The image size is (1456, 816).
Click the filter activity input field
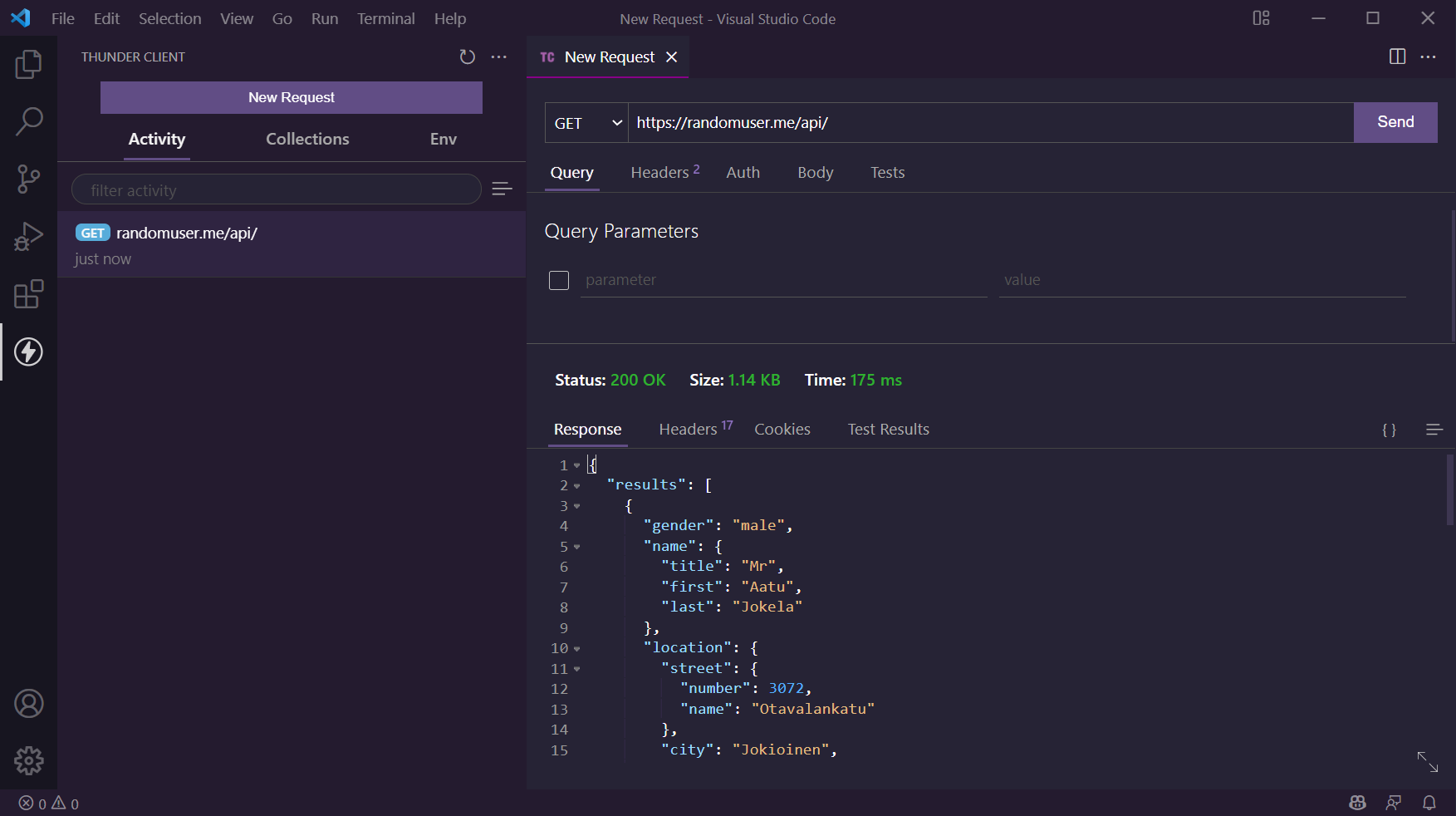(277, 190)
